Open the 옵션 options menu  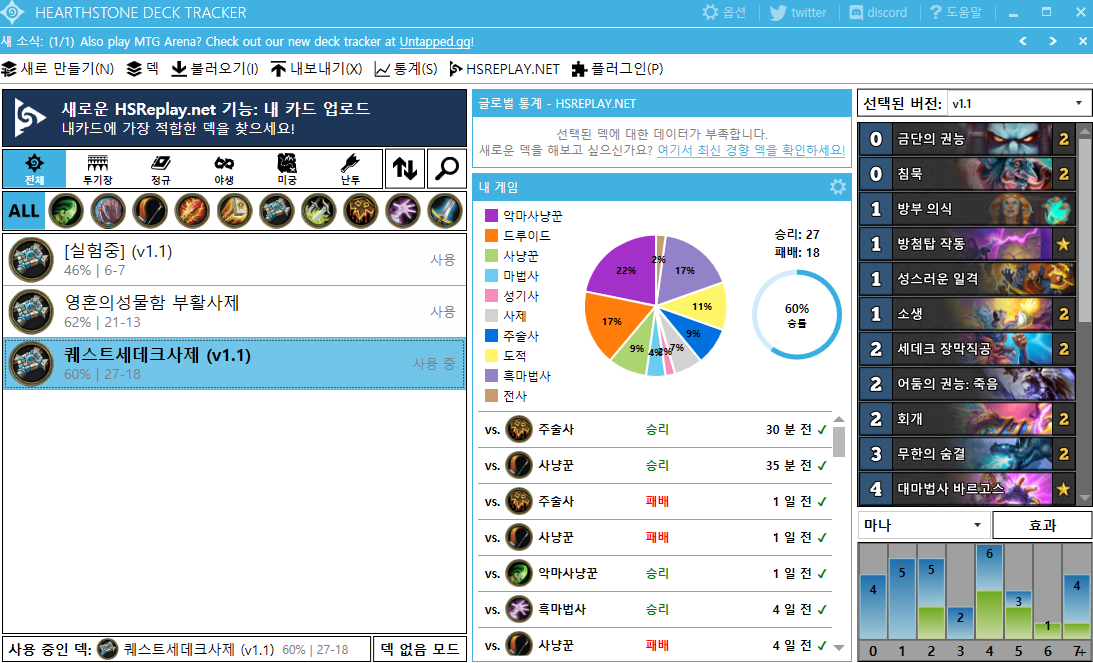[x=724, y=13]
